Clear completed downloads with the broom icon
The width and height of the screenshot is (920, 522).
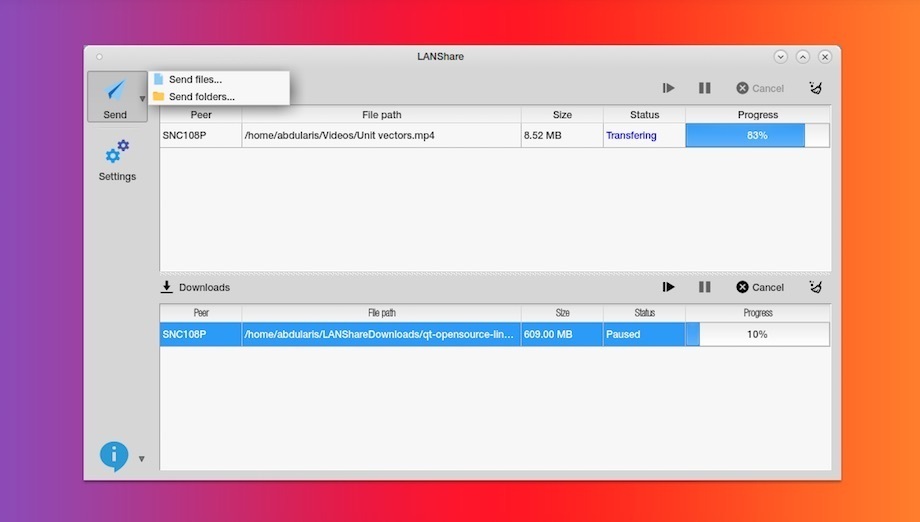point(816,287)
